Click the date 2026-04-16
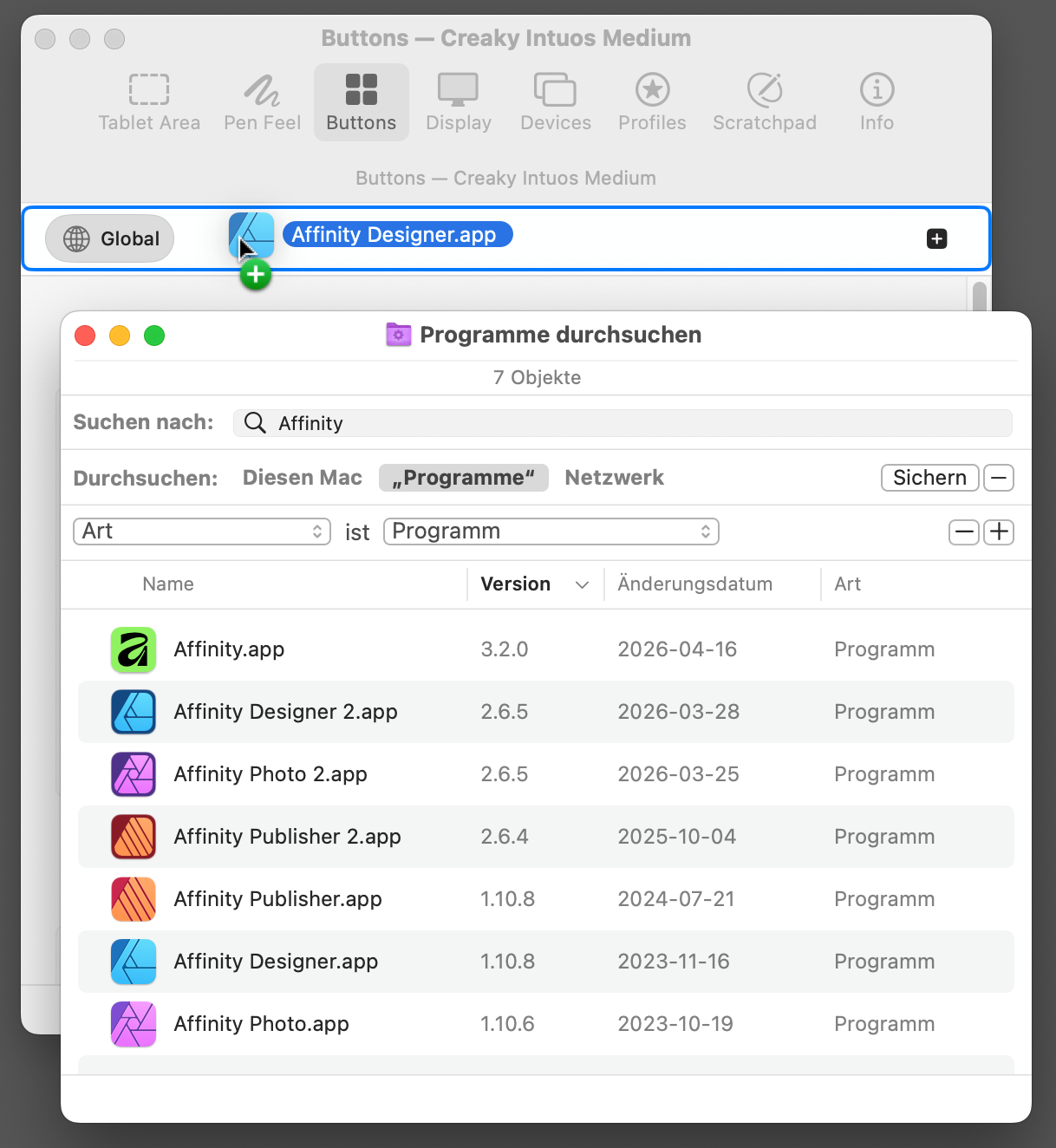The image size is (1056, 1148). tap(677, 649)
